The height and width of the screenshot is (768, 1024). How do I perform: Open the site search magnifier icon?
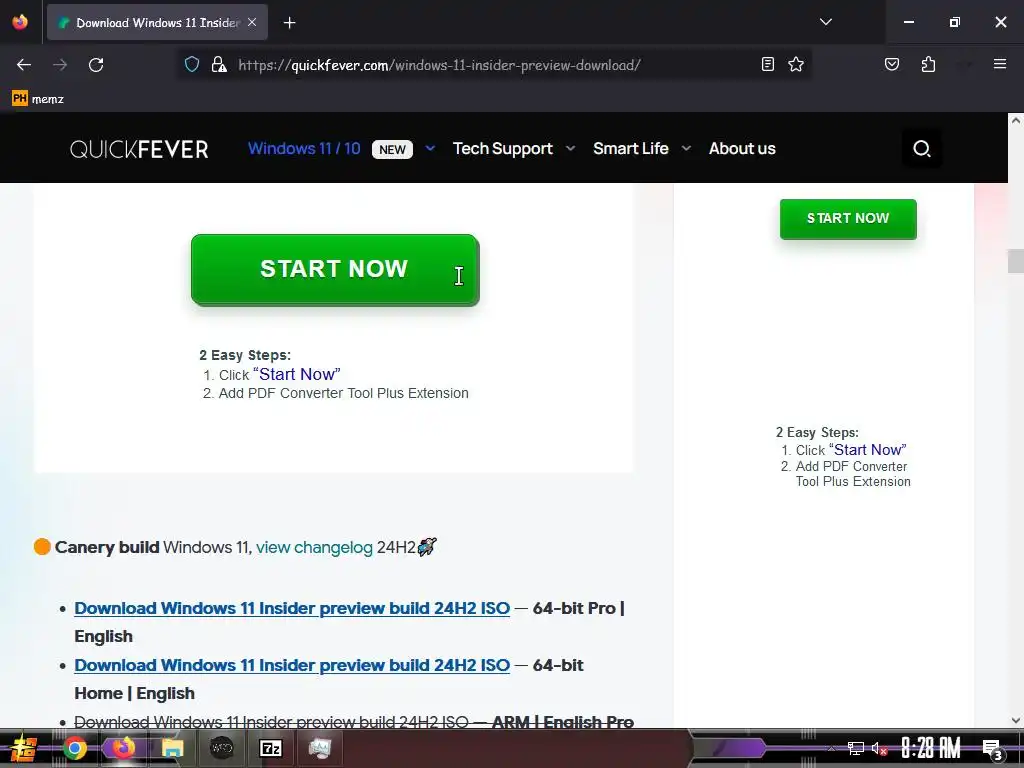point(921,148)
